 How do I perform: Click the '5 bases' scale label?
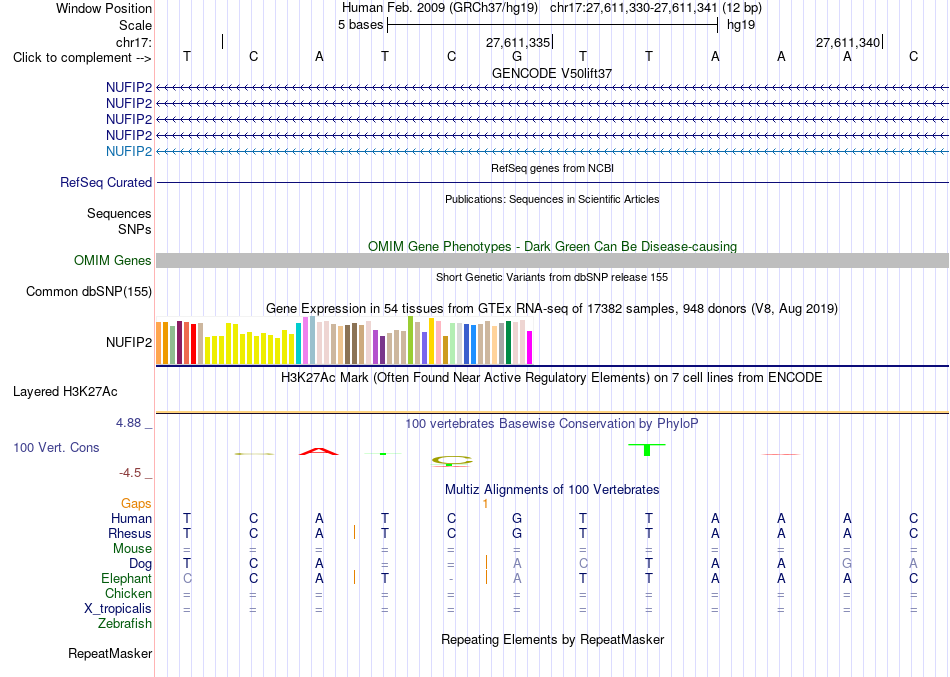360,25
